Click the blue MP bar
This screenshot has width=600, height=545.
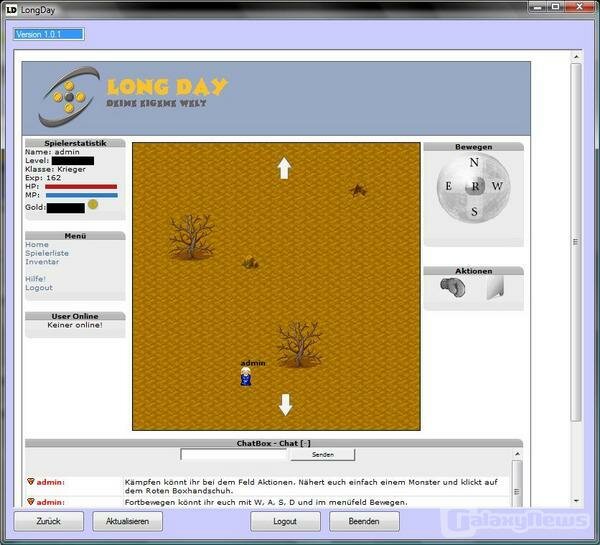coord(82,195)
